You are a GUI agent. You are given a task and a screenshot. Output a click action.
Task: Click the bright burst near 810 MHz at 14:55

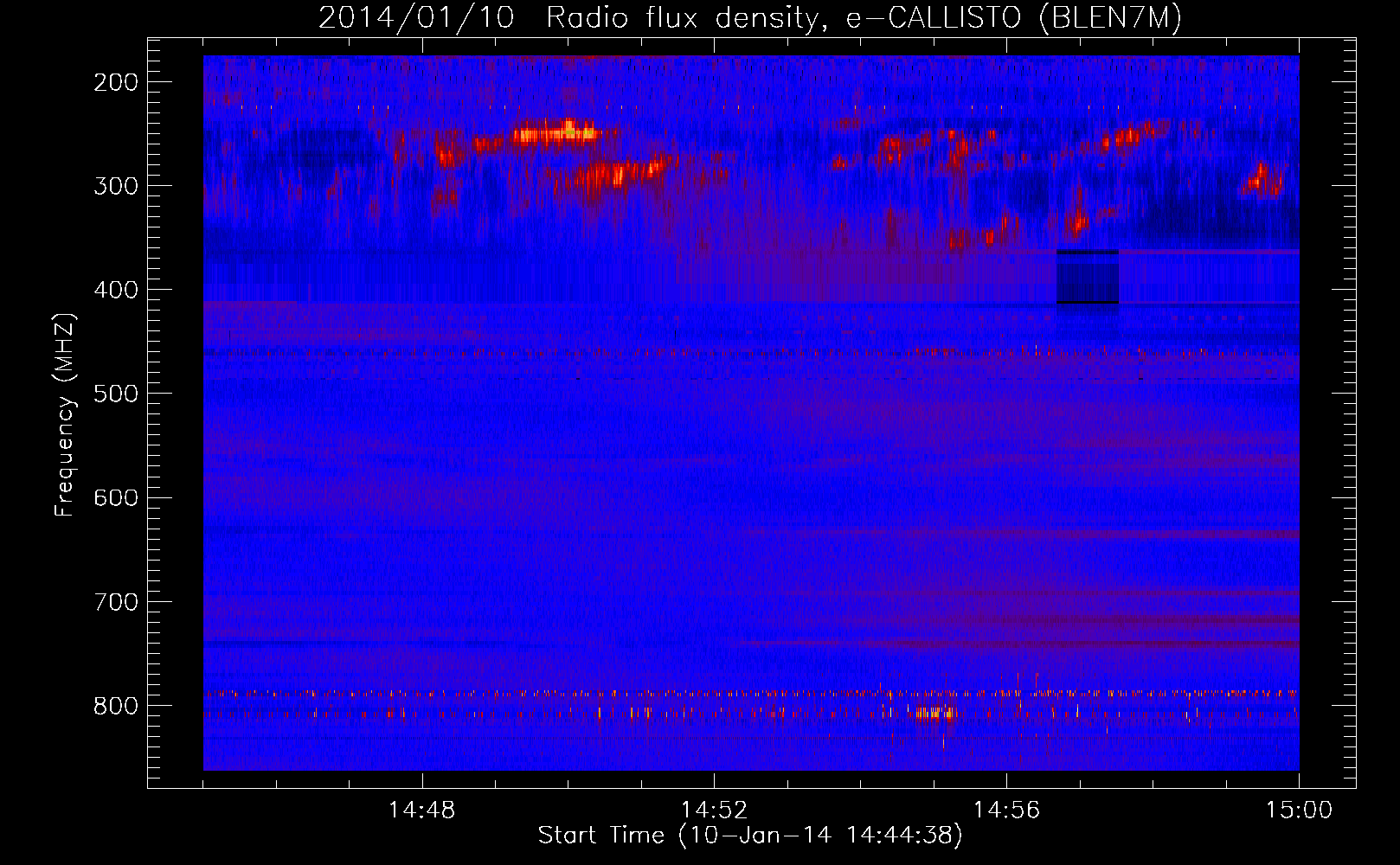tap(936, 714)
